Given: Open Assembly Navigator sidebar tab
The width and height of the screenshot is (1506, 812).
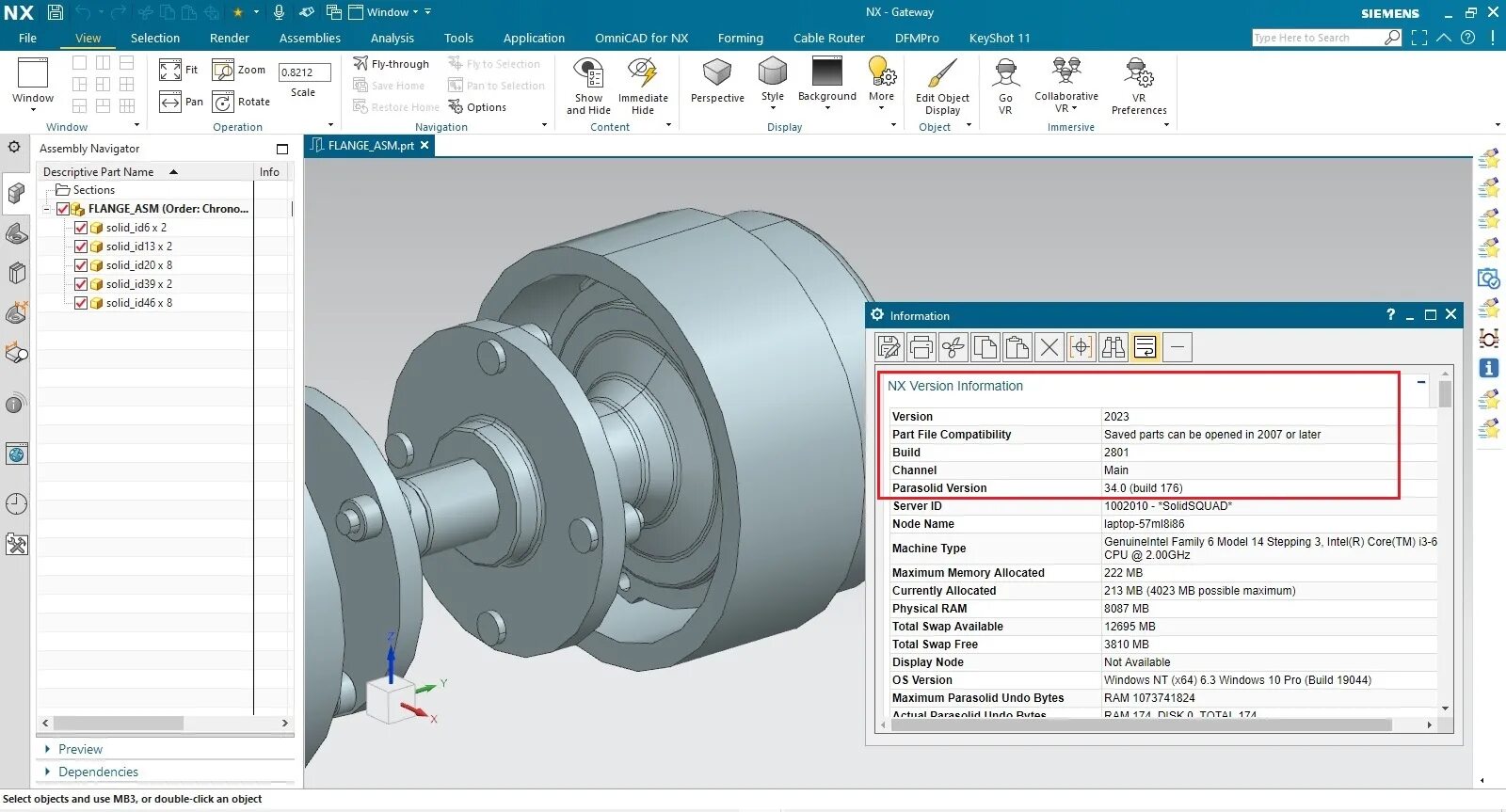Looking at the screenshot, I should [16, 193].
